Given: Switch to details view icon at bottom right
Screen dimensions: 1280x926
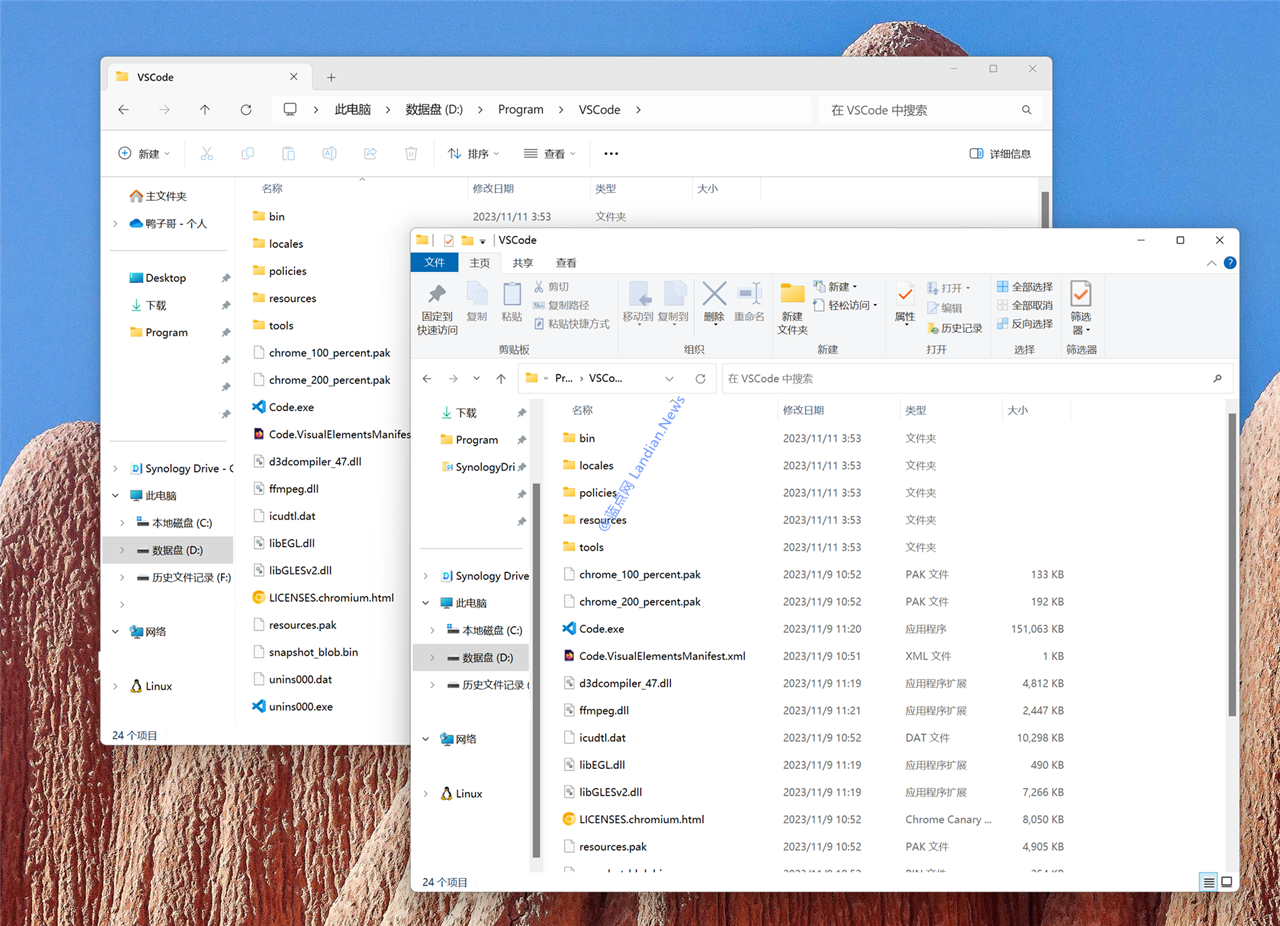Looking at the screenshot, I should click(1209, 882).
